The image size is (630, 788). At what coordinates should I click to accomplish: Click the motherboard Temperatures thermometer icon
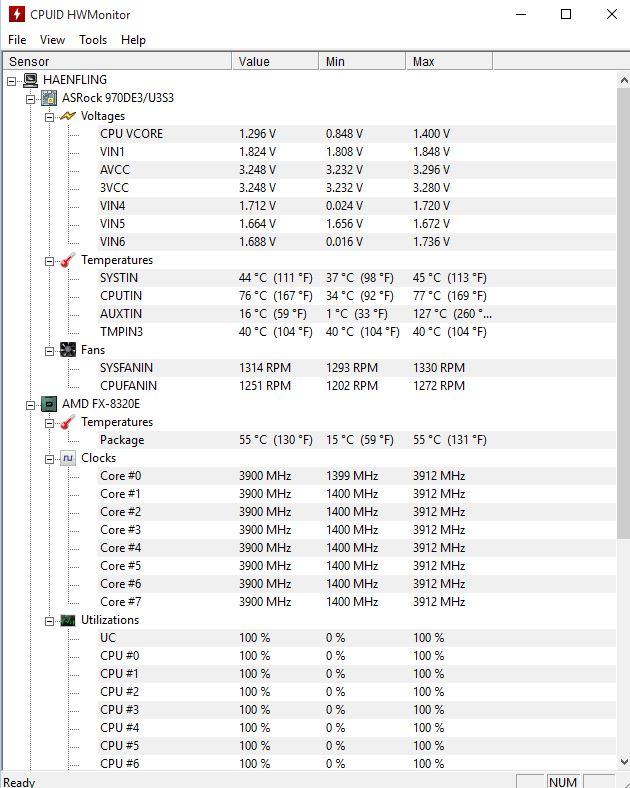(x=68, y=260)
